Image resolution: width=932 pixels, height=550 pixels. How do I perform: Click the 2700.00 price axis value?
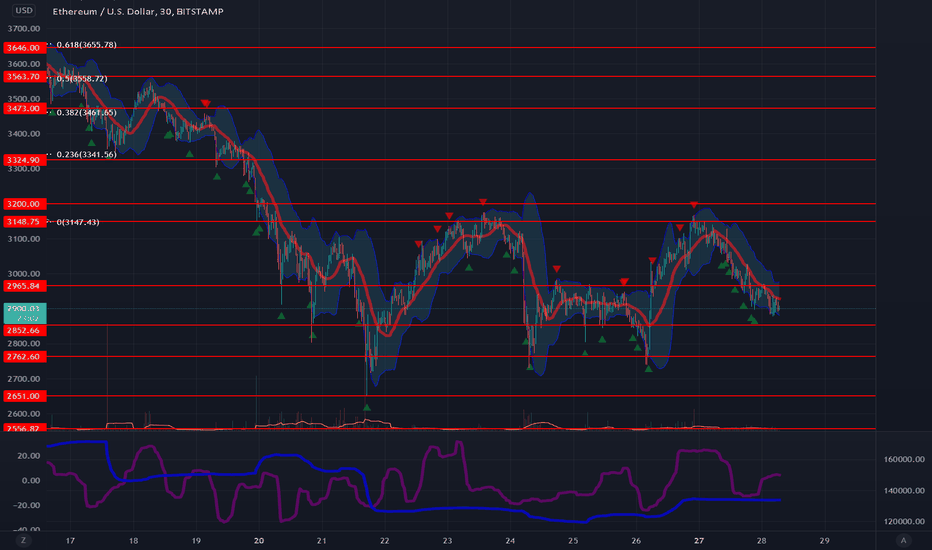tap(24, 379)
